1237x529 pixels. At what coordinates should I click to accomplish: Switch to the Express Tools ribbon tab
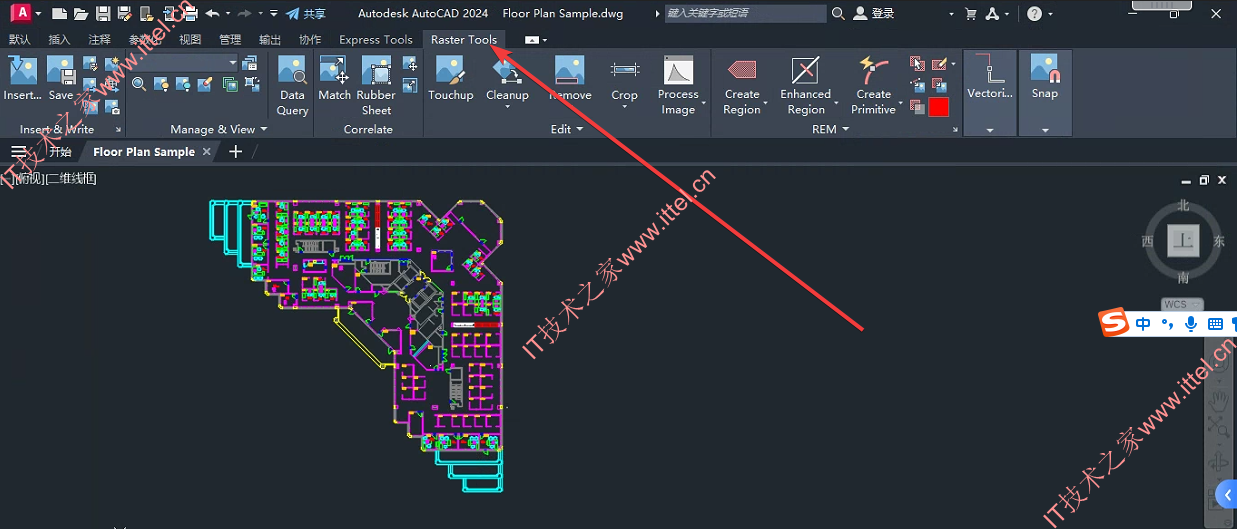pos(376,40)
